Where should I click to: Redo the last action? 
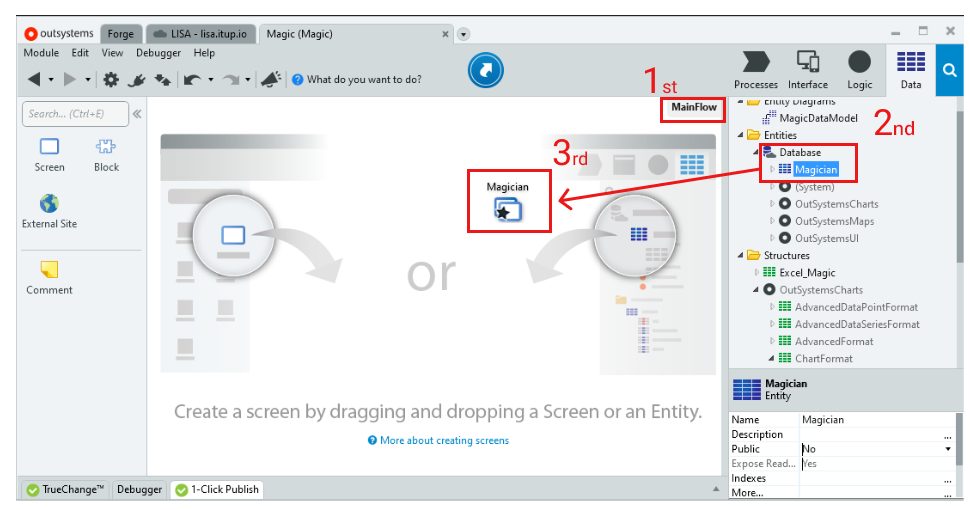point(230,79)
